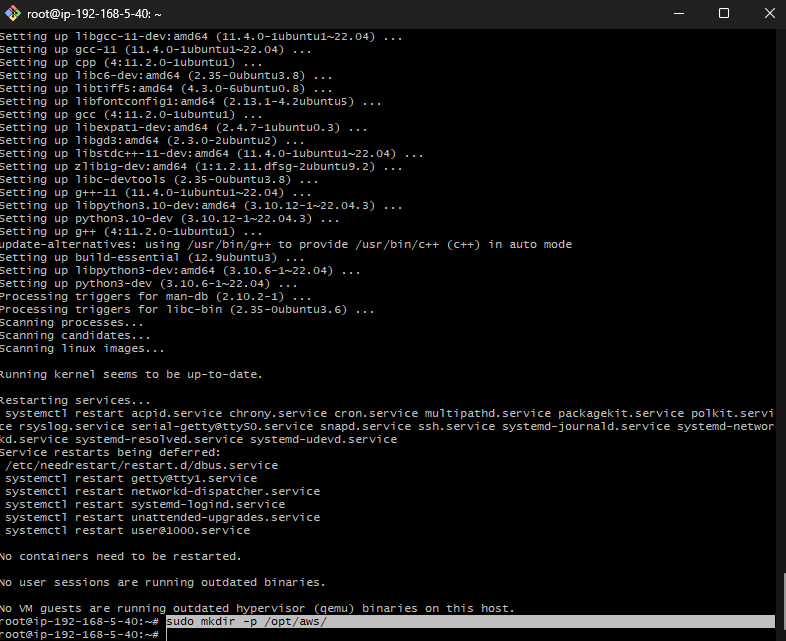The width and height of the screenshot is (786, 641).
Task: Close the terminal window
Action: [x=769, y=14]
